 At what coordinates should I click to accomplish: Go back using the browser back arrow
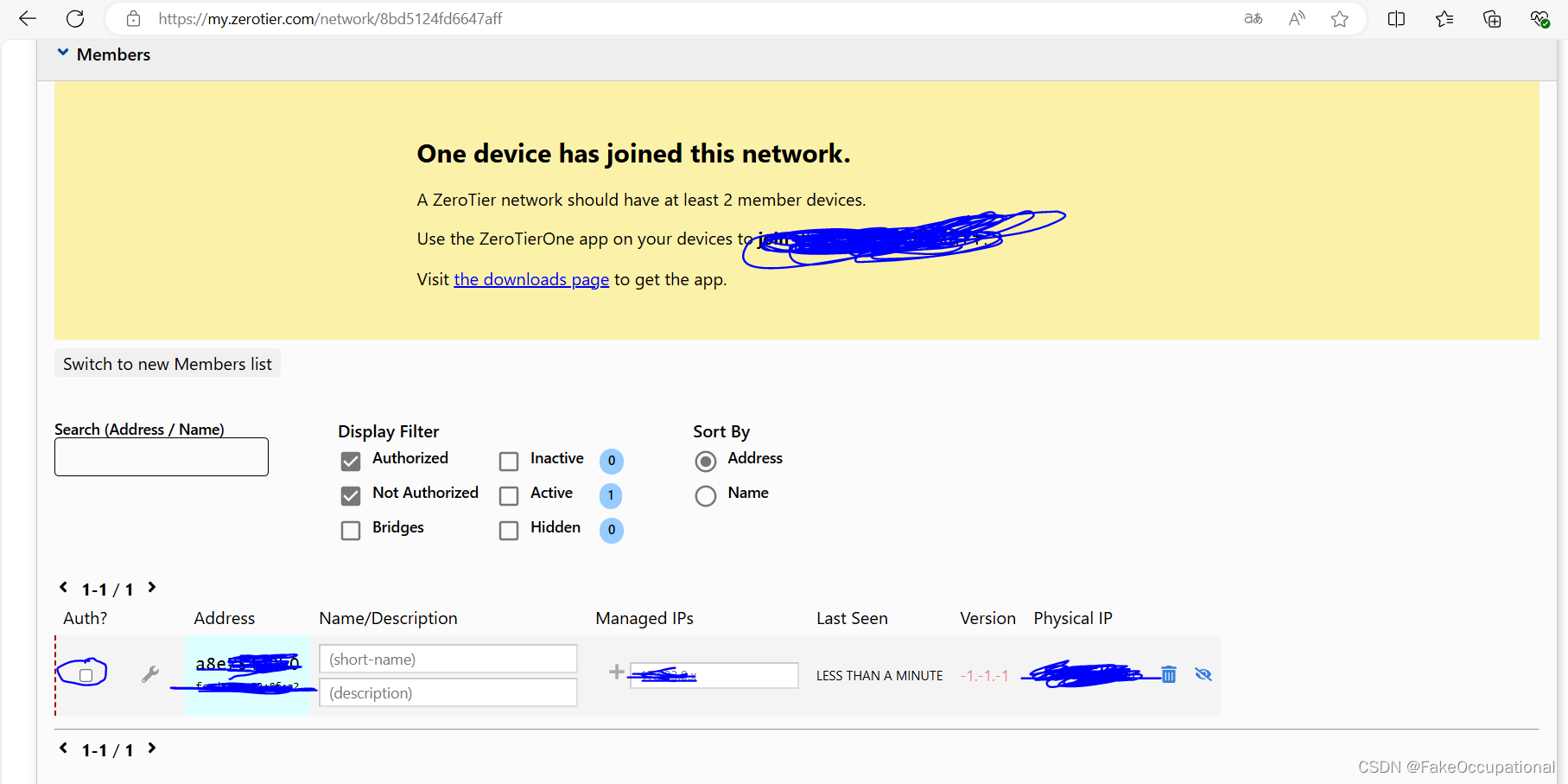[x=28, y=18]
